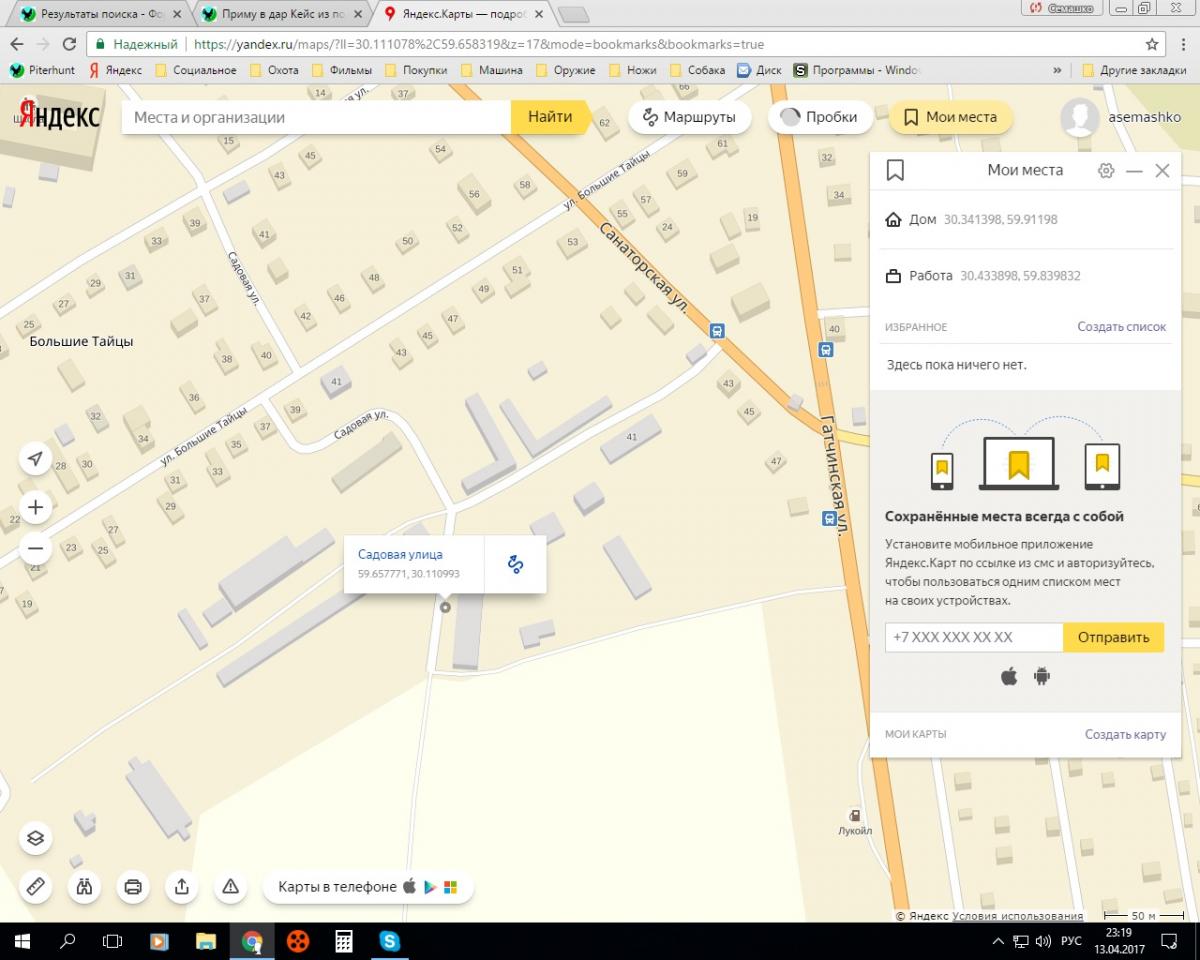Screen dimensions: 1200x960
Task: Build route from Садовая улица popup
Action: pos(515,564)
